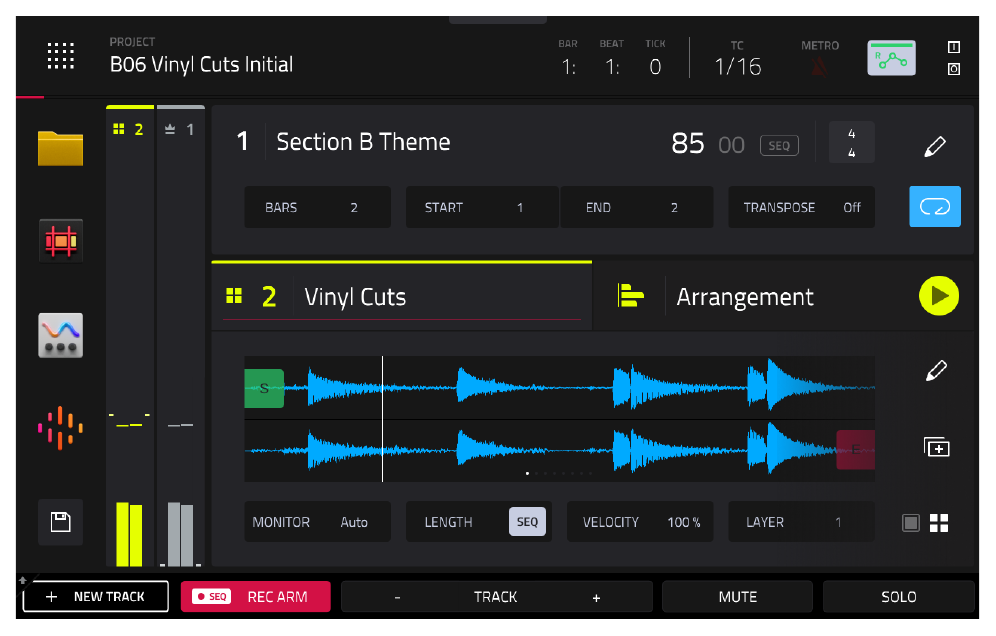996x636 pixels.
Task: Click the yellow track 2 level meter
Action: pyautogui.click(x=130, y=534)
